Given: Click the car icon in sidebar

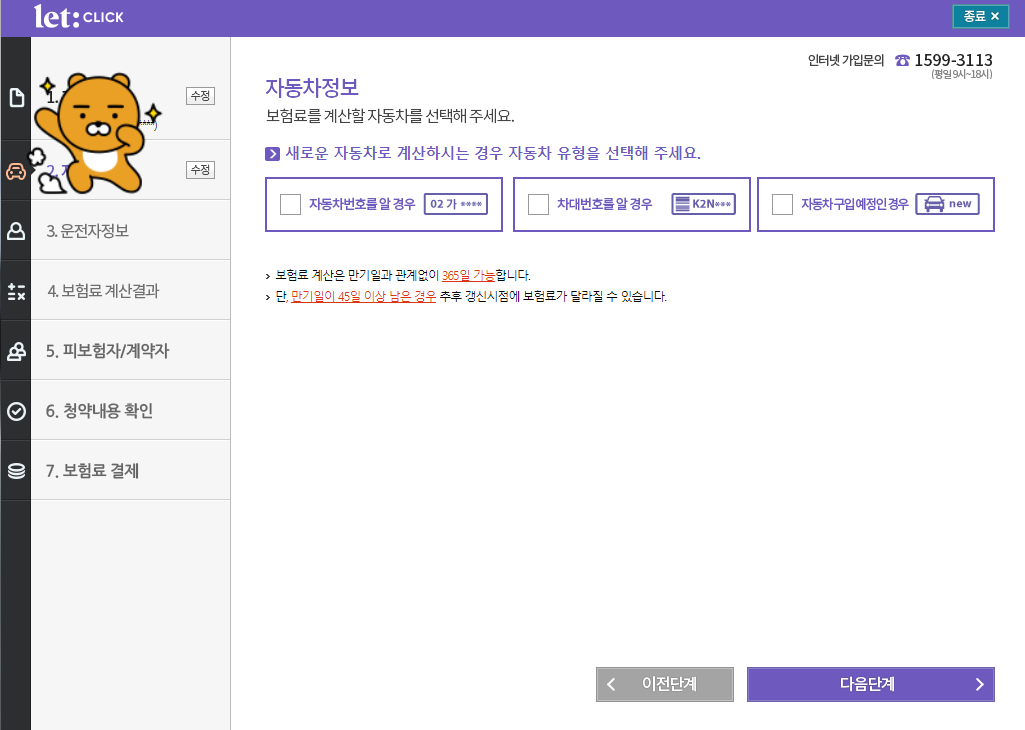Looking at the screenshot, I should (x=16, y=171).
